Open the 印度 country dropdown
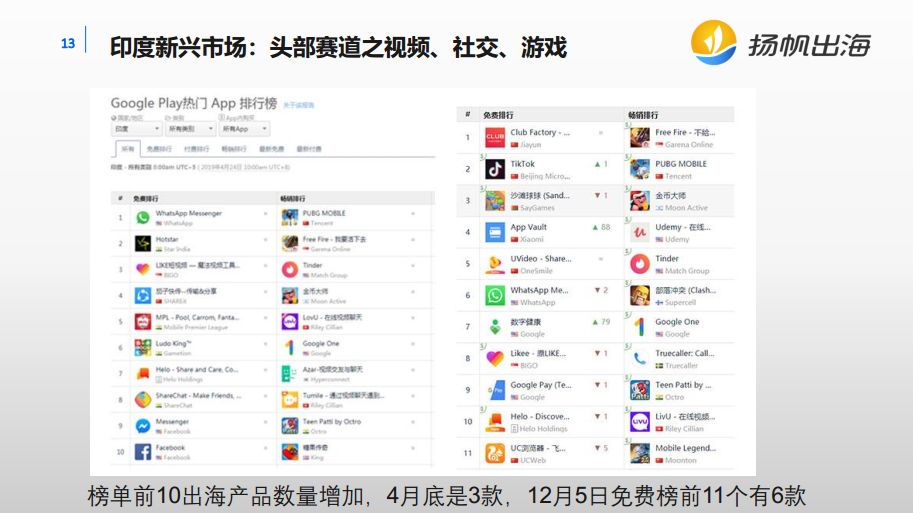Screen dimensions: 913x513 tap(136, 129)
